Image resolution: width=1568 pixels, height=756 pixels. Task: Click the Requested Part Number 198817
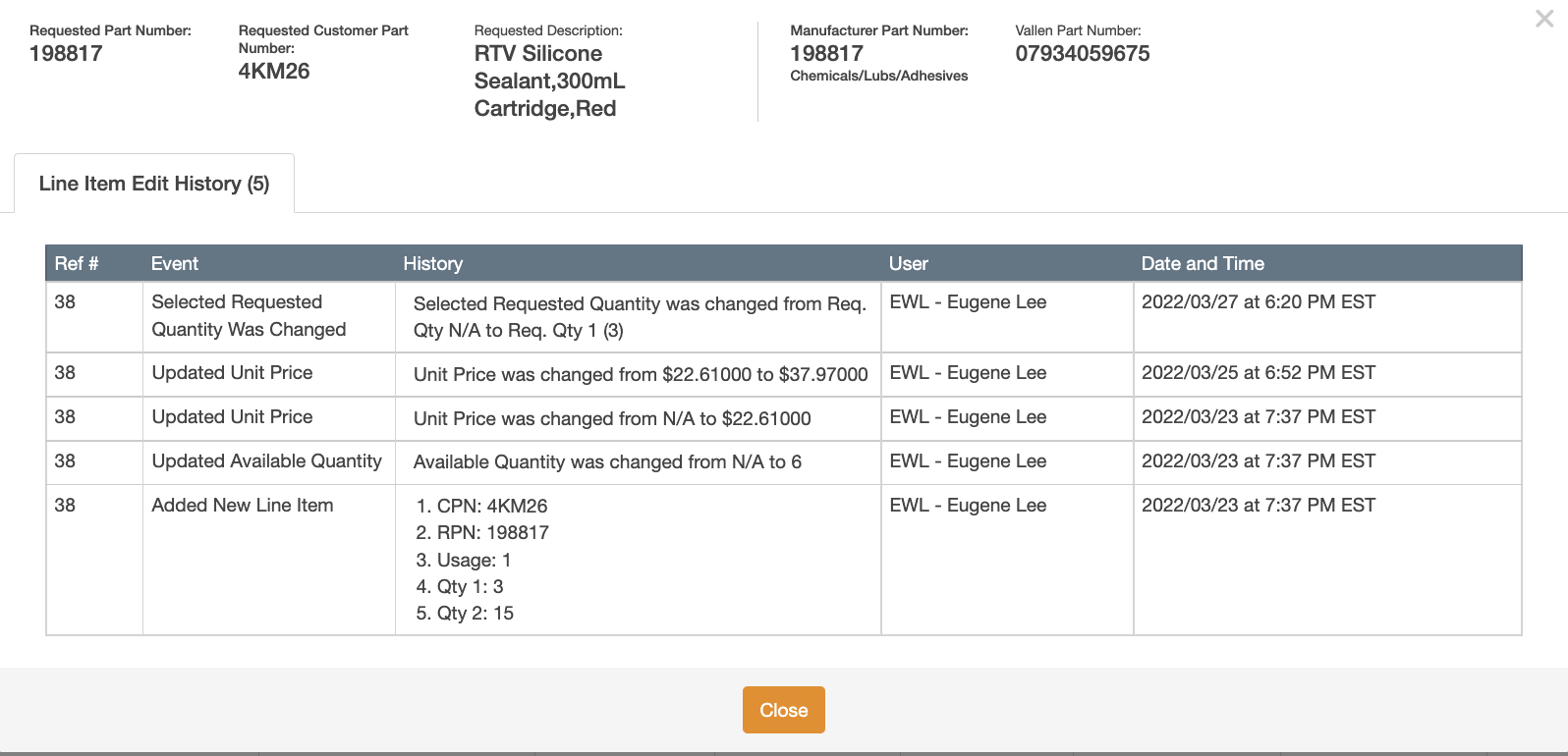click(66, 53)
